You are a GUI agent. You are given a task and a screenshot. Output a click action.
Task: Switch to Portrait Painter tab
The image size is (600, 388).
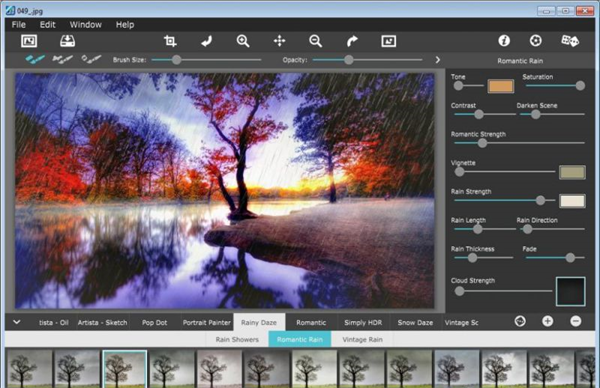(207, 323)
